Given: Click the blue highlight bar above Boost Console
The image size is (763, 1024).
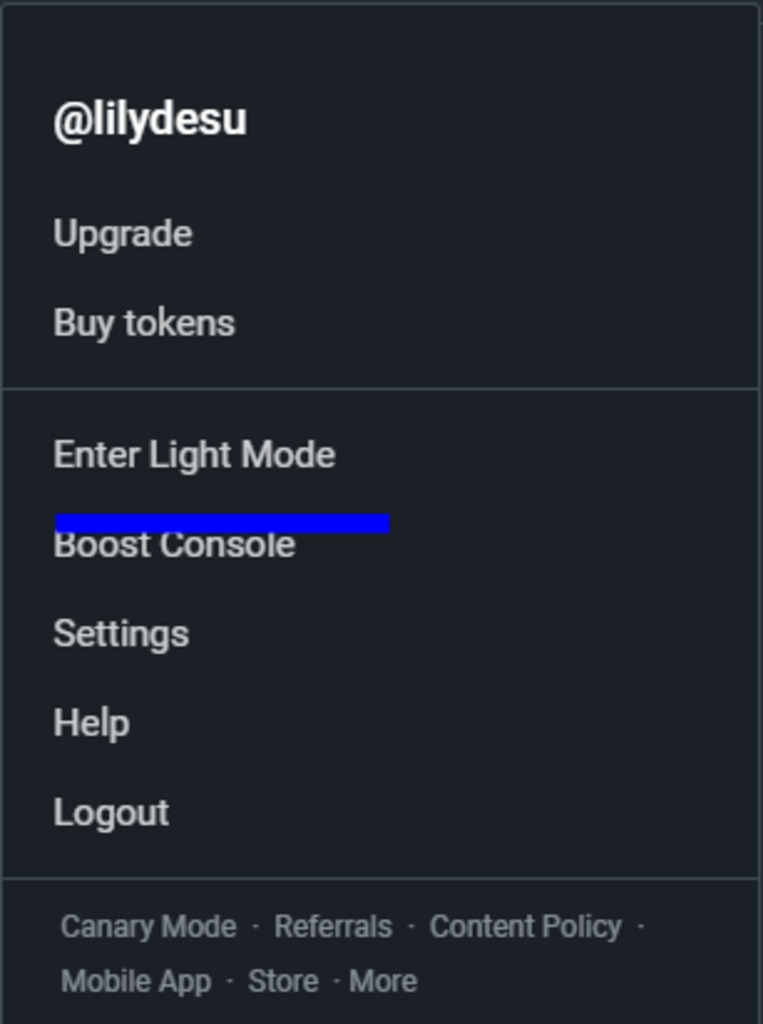Looking at the screenshot, I should point(222,523).
